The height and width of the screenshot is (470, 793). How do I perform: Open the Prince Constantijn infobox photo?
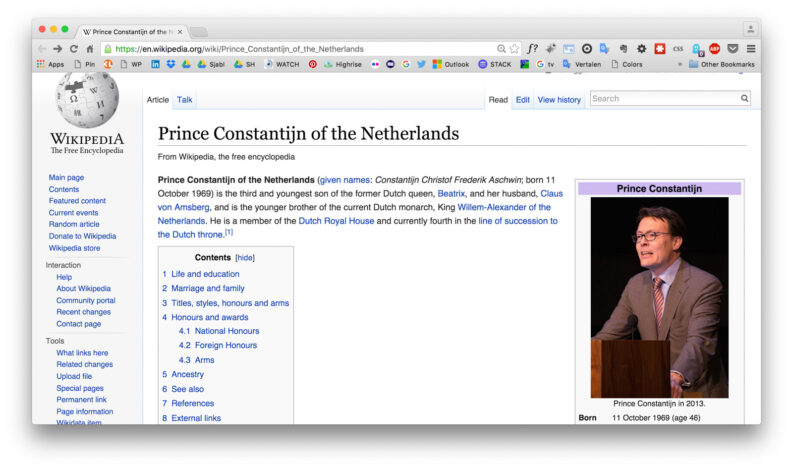(659, 297)
